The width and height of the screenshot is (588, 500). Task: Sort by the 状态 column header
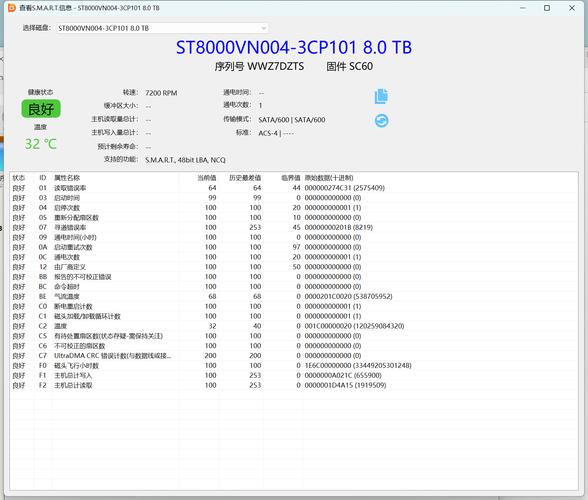pyautogui.click(x=18, y=178)
